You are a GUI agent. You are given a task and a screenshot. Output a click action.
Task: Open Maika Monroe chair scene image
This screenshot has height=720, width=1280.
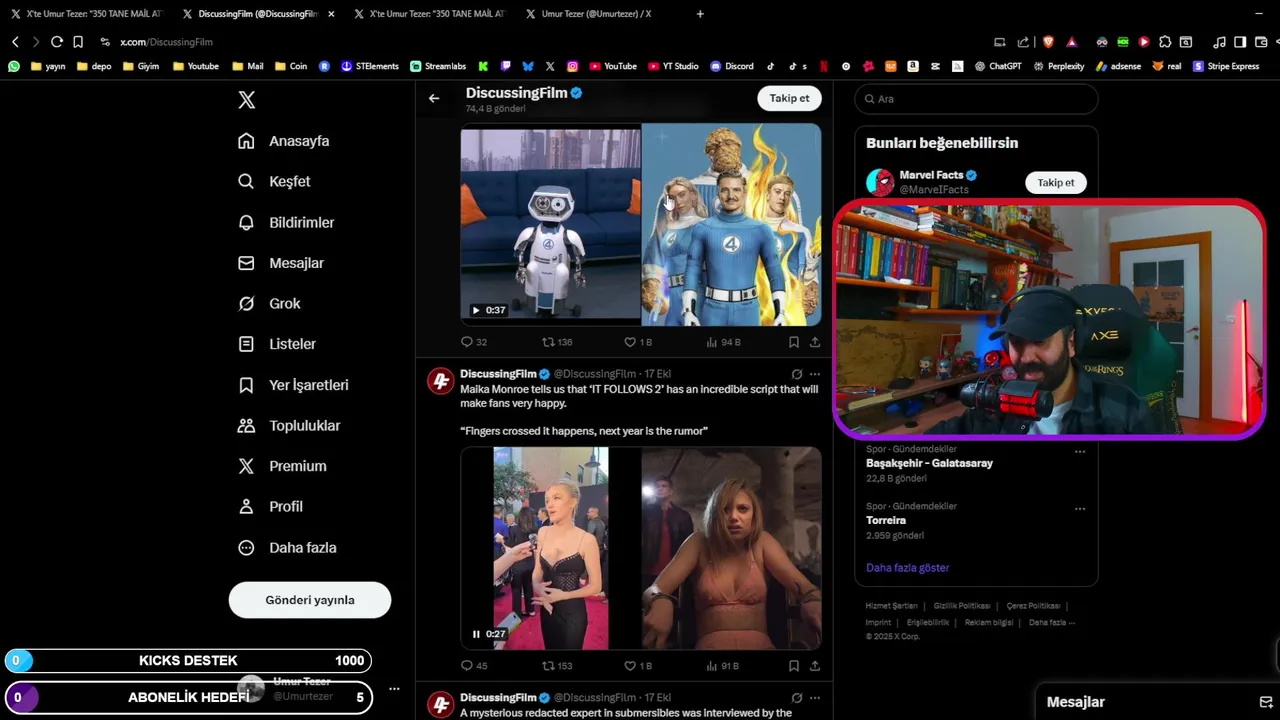[731, 548]
